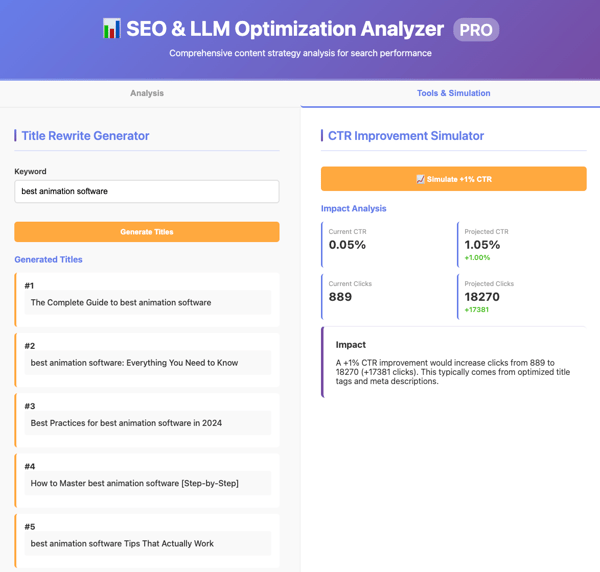This screenshot has height=572, width=600.
Task: Click the Current Clicks label
Action: pyautogui.click(x=350, y=284)
